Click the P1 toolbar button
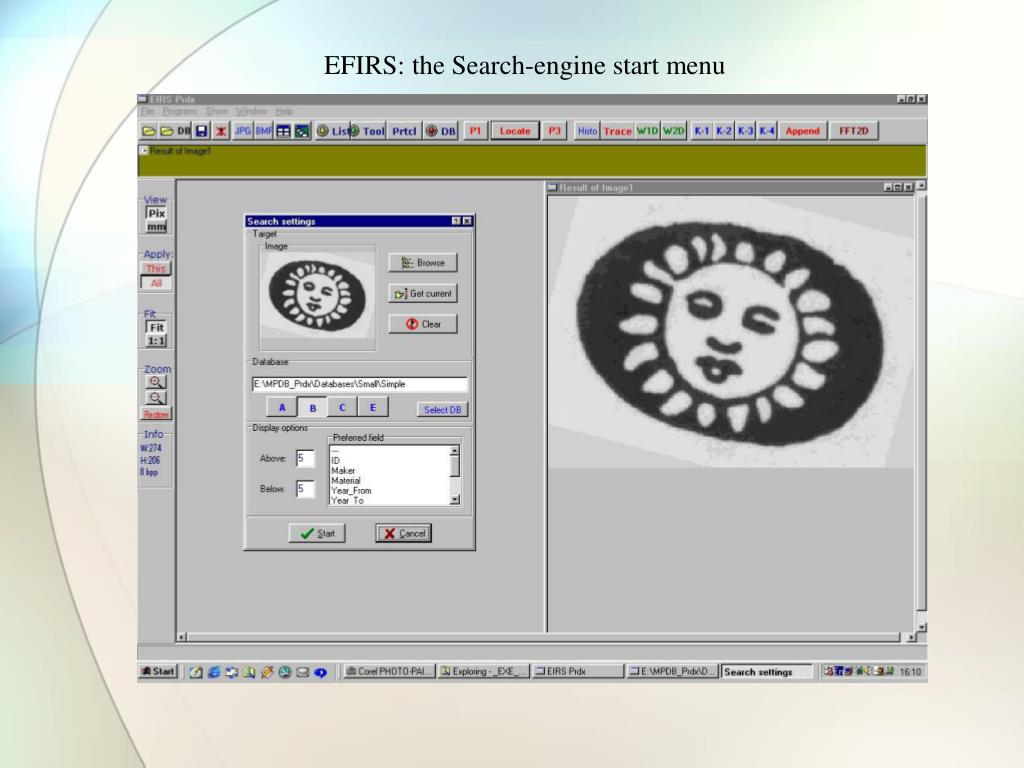The width and height of the screenshot is (1024, 768). click(x=475, y=131)
